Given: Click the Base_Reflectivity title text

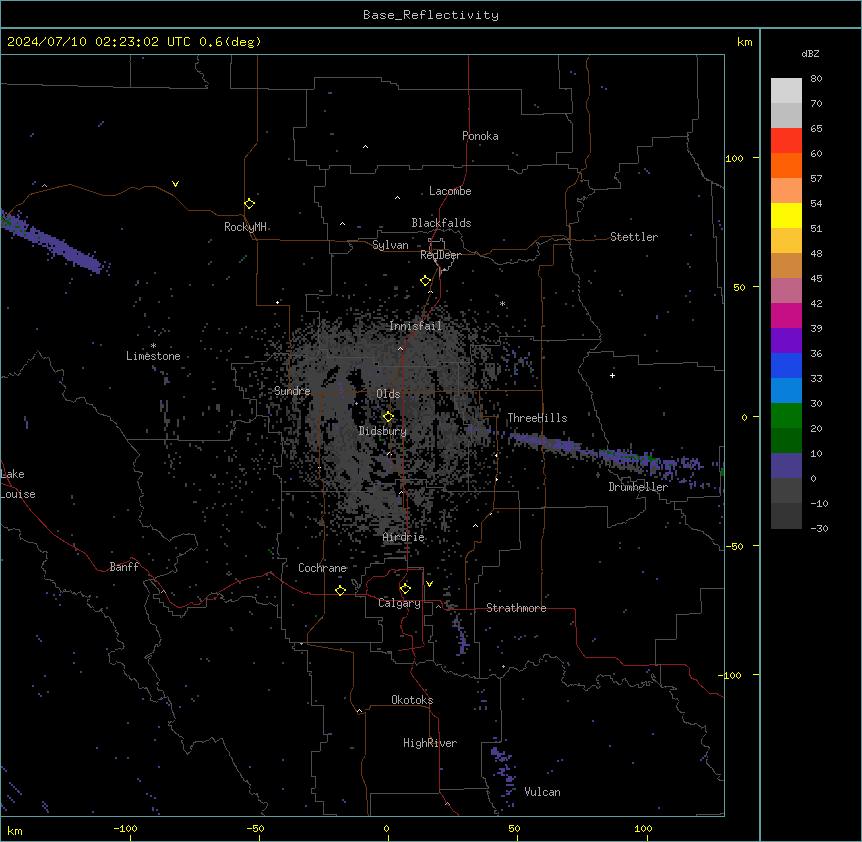Looking at the screenshot, I should click(x=431, y=15).
